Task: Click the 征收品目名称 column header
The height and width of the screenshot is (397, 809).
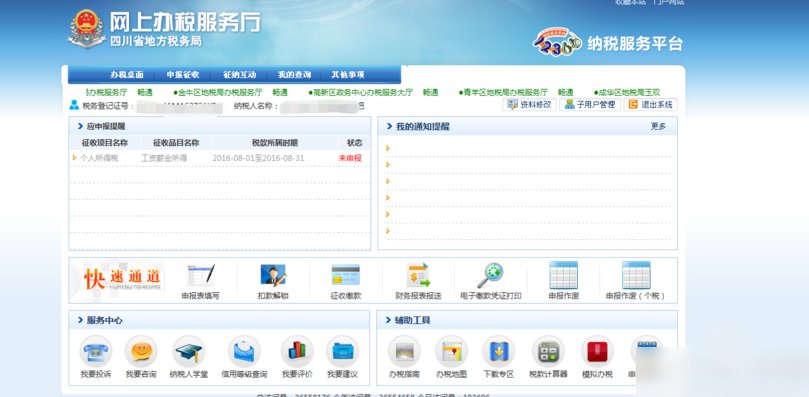Action: (x=176, y=143)
